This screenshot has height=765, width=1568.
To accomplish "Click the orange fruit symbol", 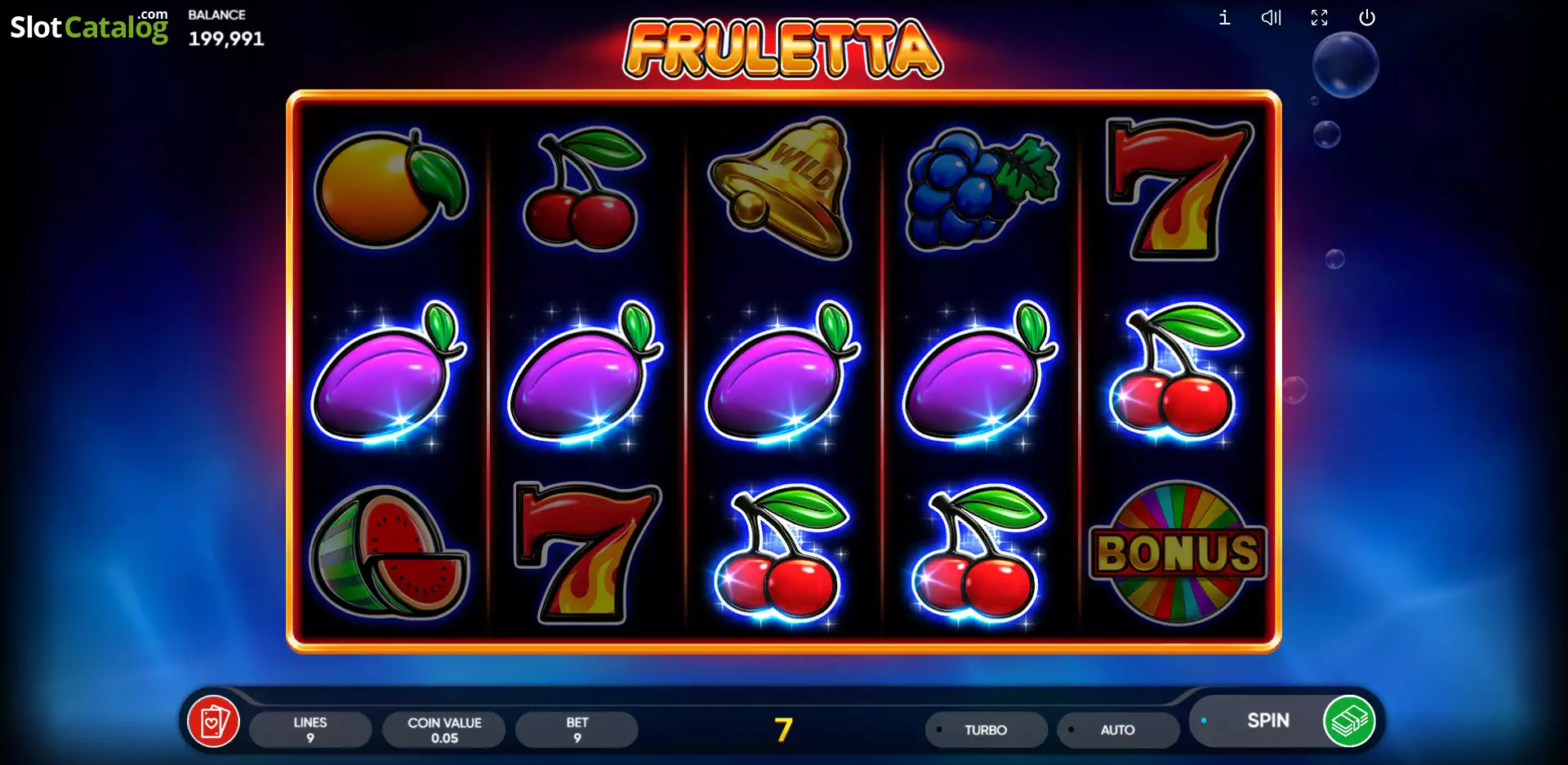I will coord(391,188).
